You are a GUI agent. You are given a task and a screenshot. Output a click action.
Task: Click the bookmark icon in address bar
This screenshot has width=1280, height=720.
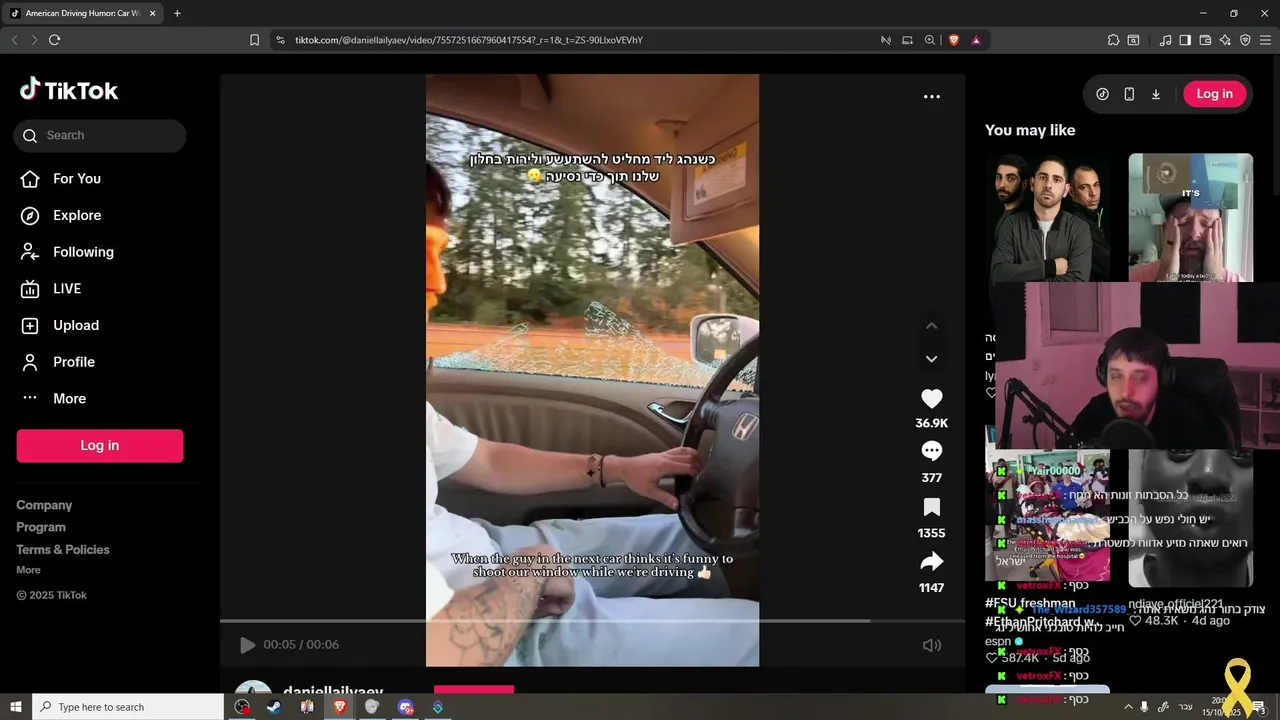click(254, 40)
